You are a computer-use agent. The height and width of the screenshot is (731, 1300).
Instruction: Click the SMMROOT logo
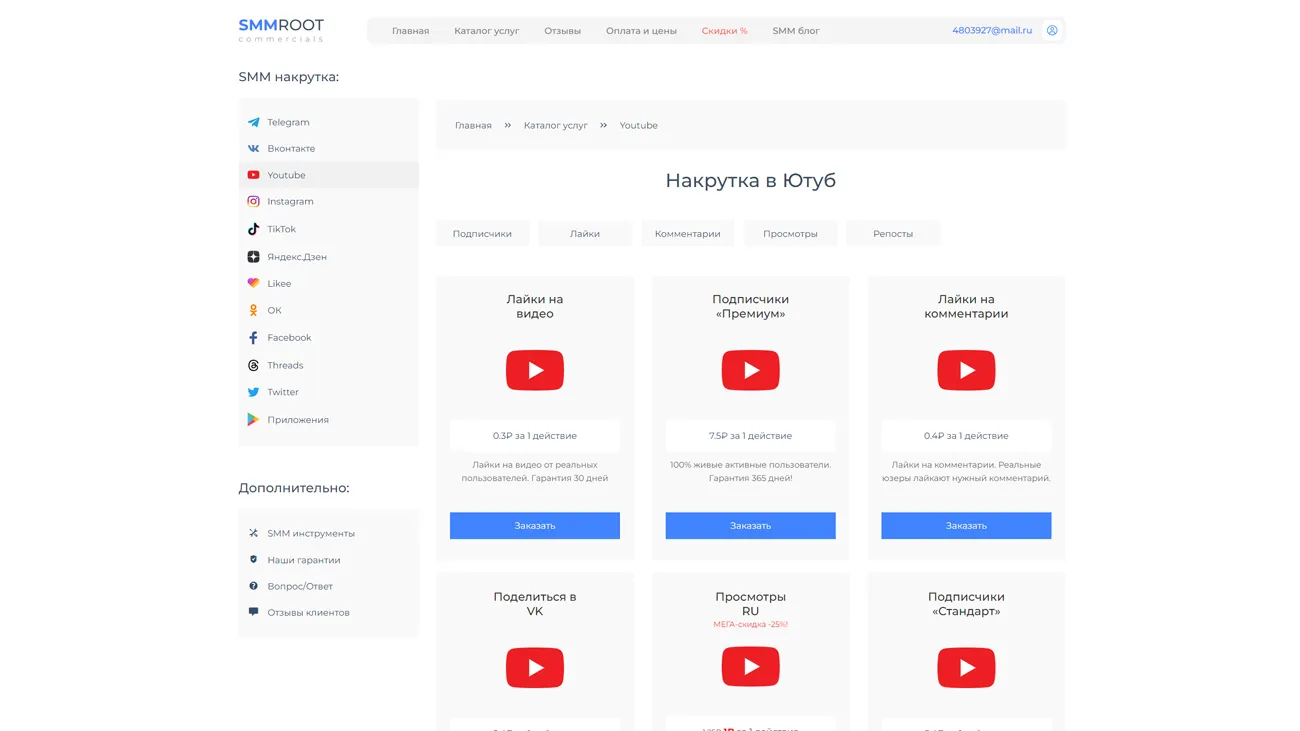coord(281,30)
